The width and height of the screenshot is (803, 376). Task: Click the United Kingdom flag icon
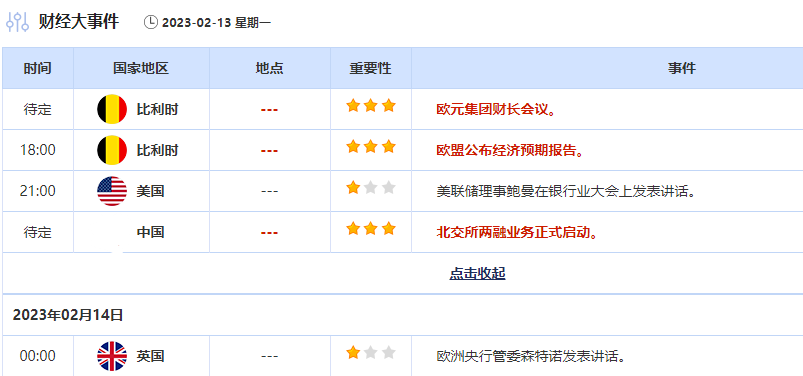click(x=112, y=356)
